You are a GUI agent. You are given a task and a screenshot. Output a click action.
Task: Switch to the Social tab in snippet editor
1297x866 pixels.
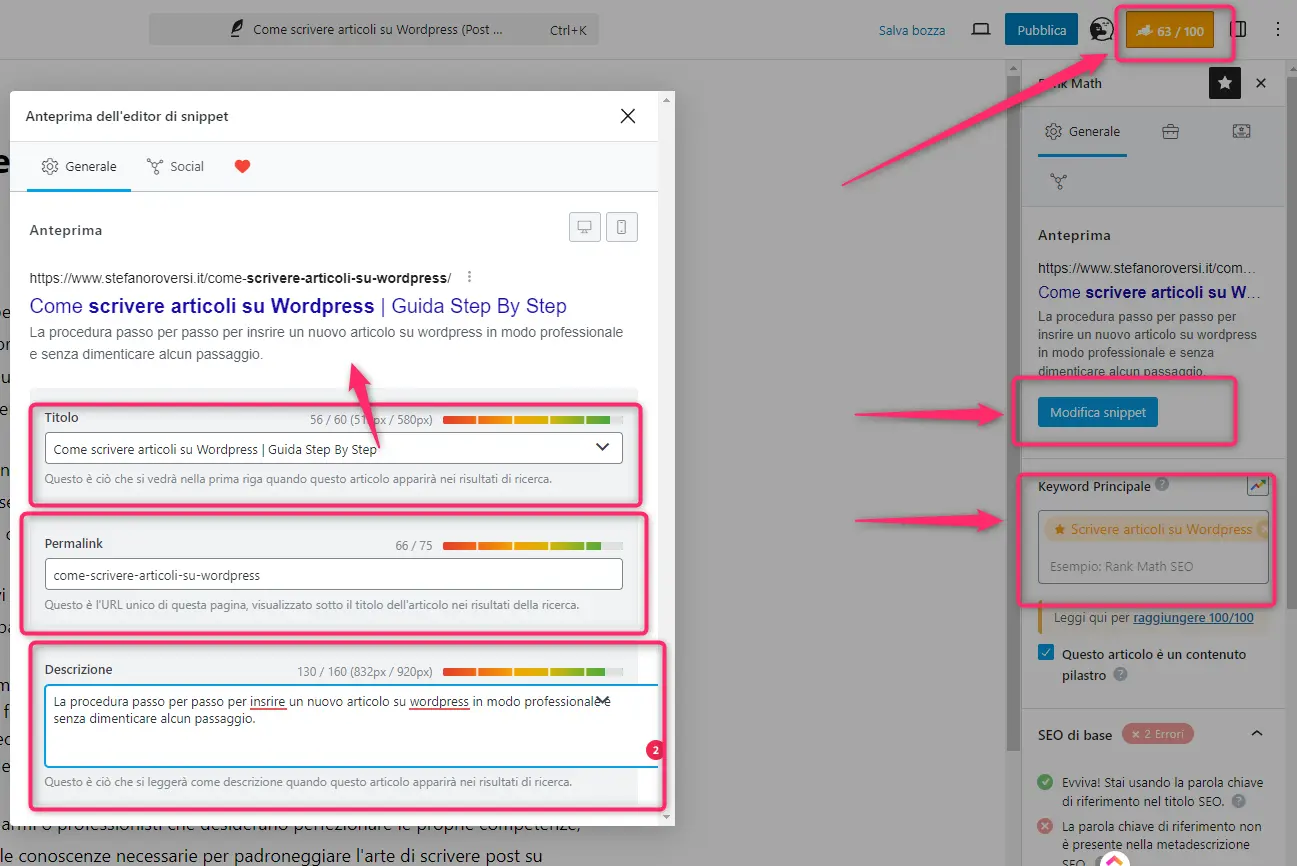click(175, 166)
